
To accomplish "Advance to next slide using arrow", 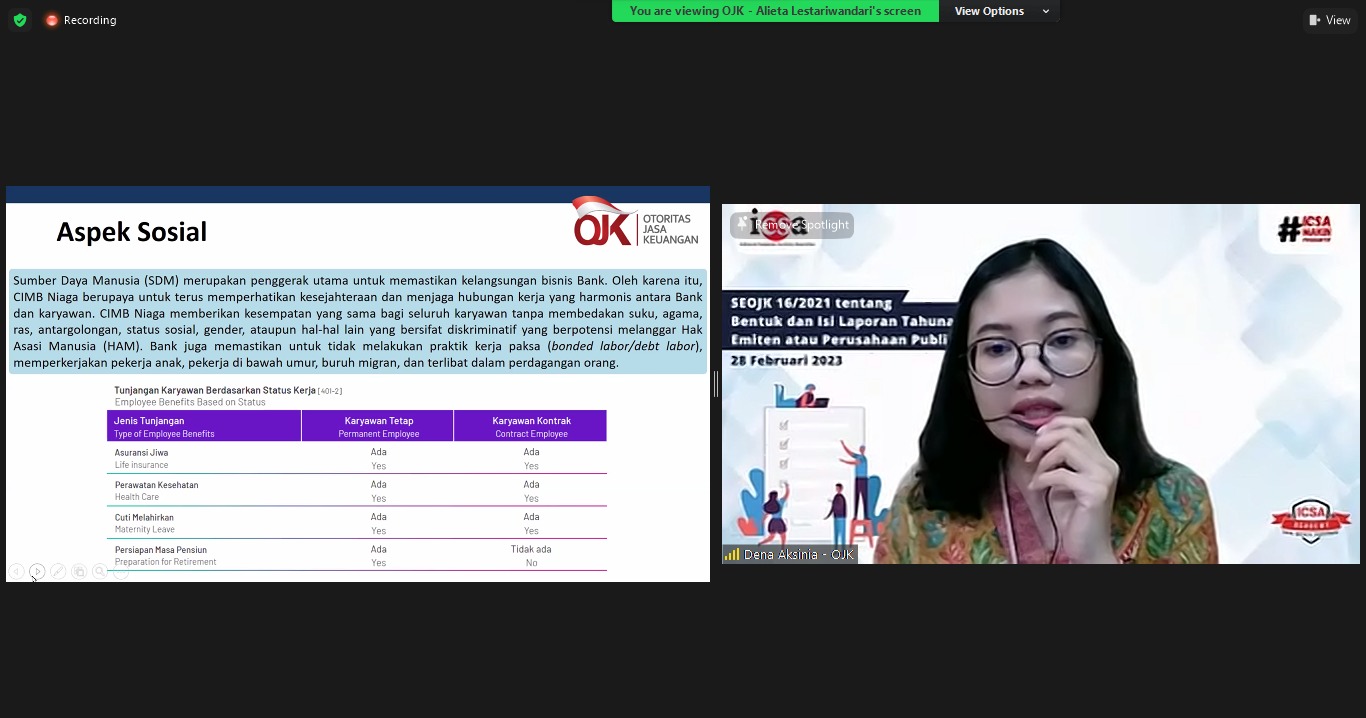I will click(x=37, y=571).
